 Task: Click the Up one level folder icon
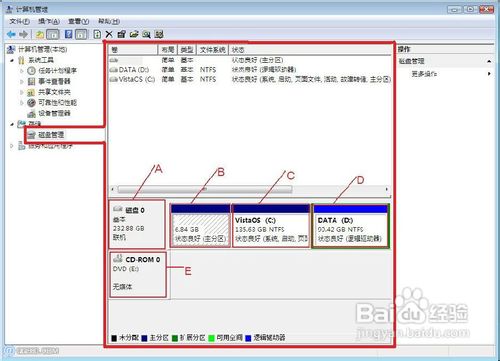(40, 34)
